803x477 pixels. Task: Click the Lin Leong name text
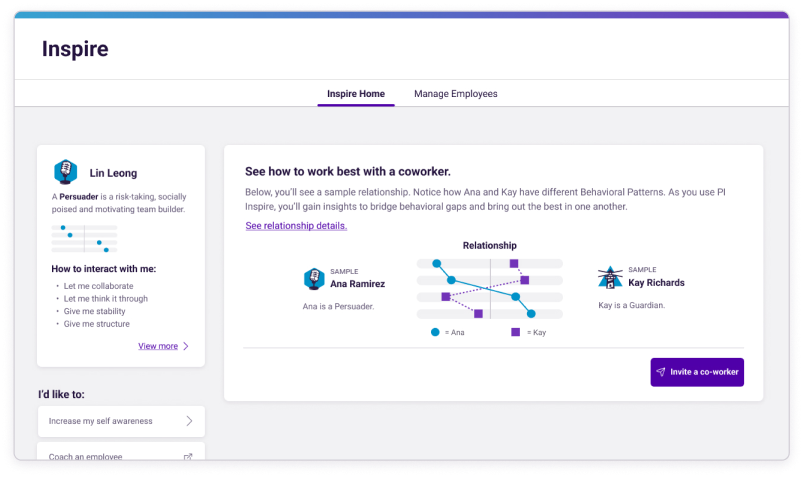click(113, 173)
